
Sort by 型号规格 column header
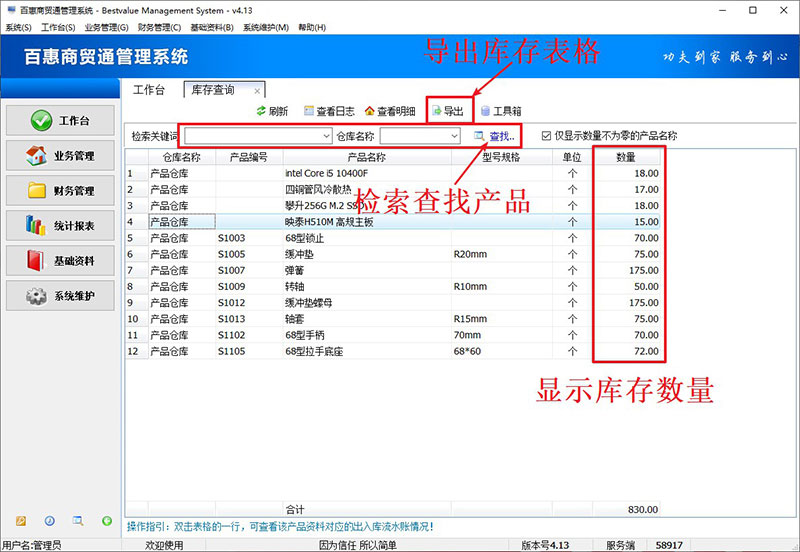click(502, 157)
